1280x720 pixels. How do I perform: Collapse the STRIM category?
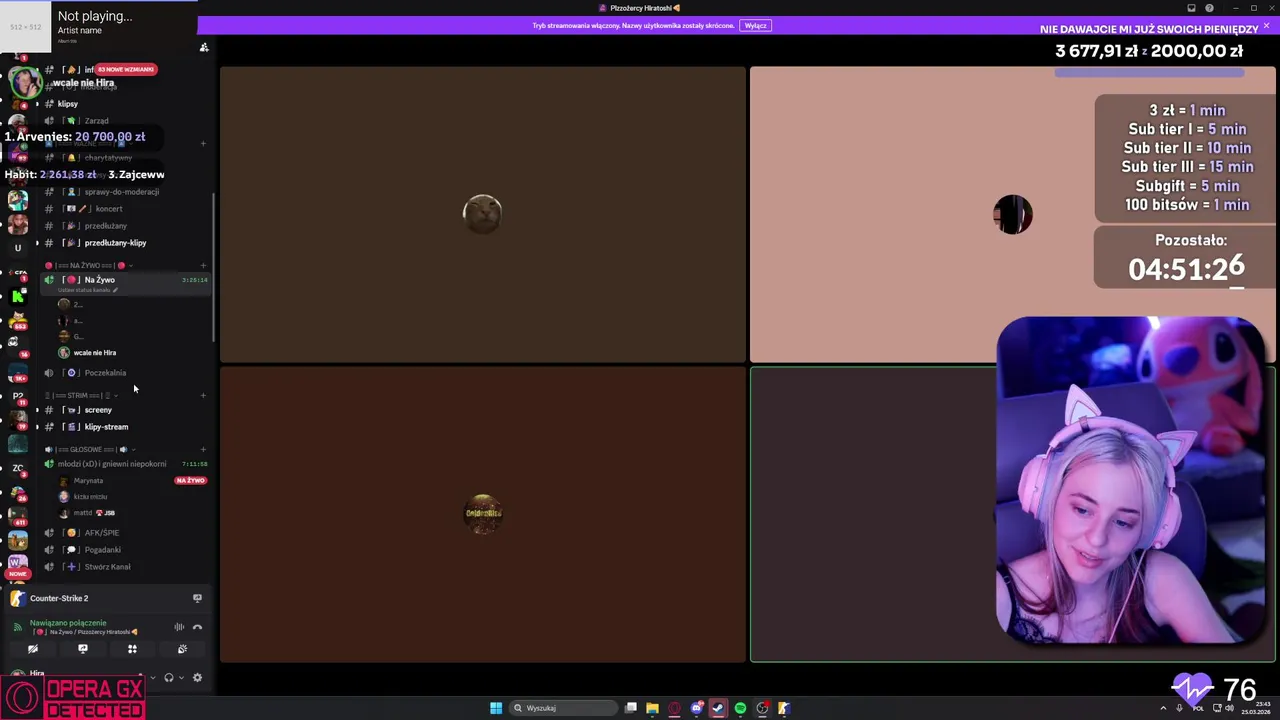(x=80, y=395)
